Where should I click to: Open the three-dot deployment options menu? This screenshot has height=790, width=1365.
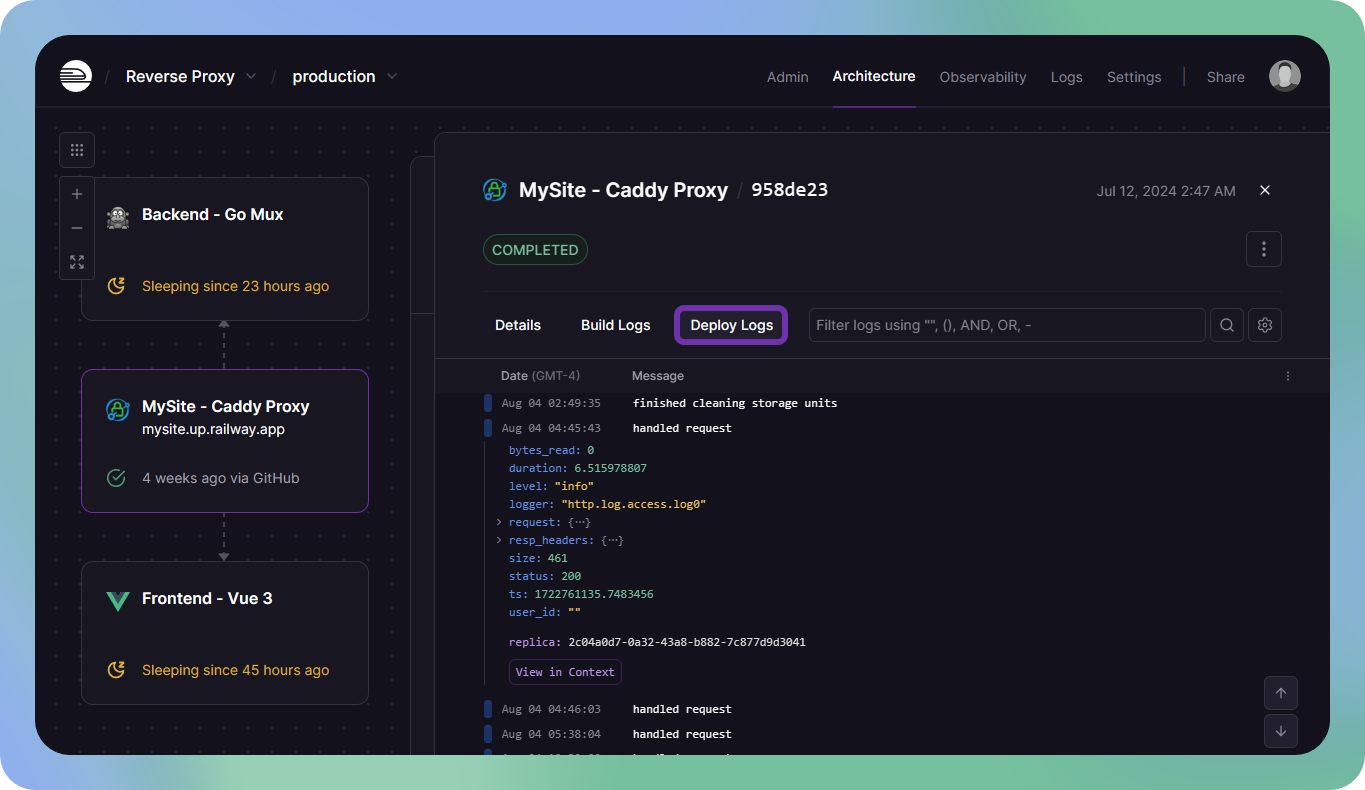(1264, 249)
